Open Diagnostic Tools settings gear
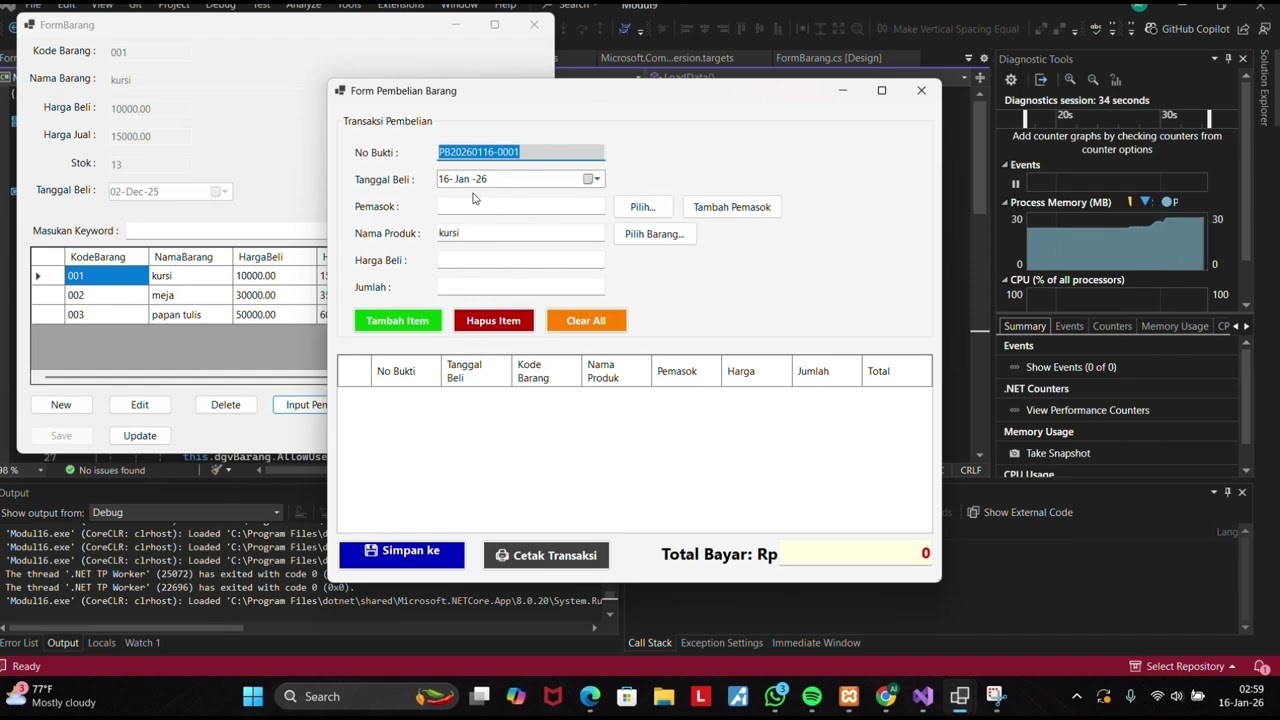Viewport: 1280px width, 720px height. [1011, 80]
